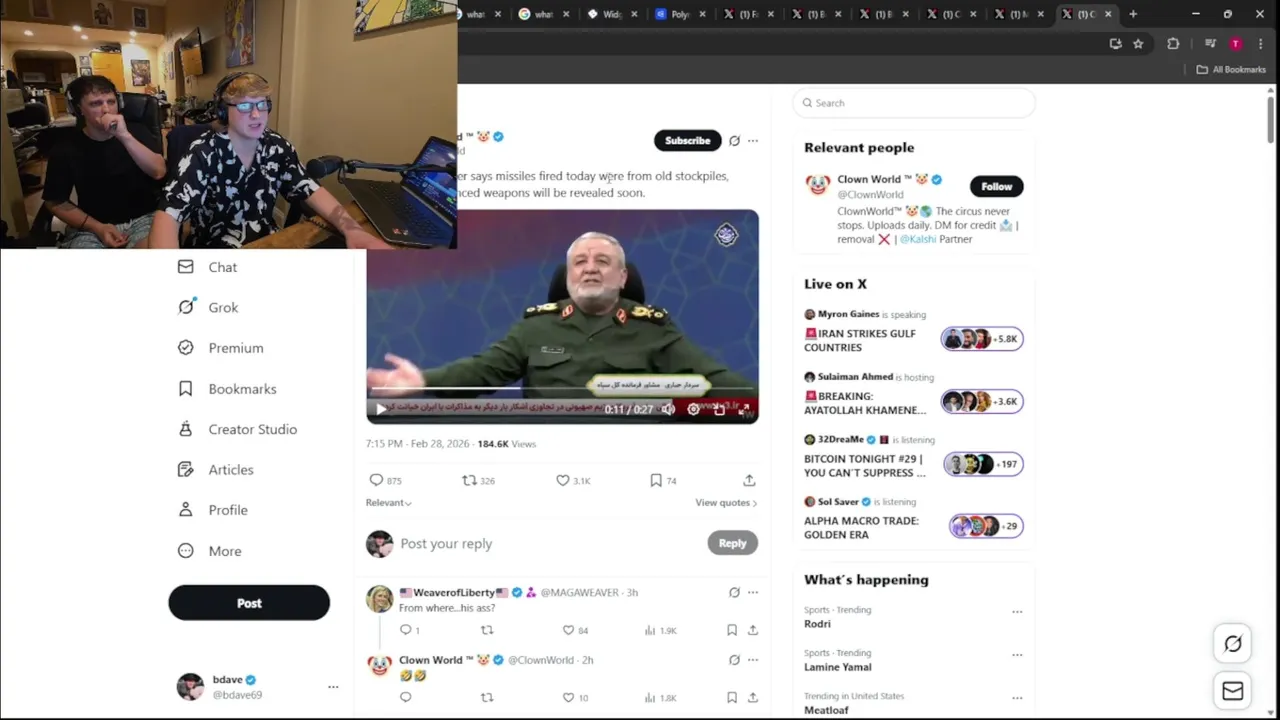1280x720 pixels.
Task: Like Clown World's emoji reply
Action: [x=575, y=698]
